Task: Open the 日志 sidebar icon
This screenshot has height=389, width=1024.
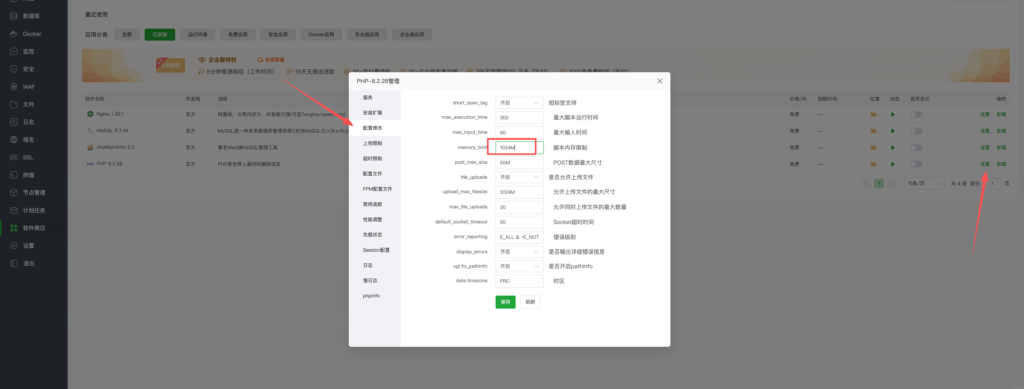Action: coord(14,122)
